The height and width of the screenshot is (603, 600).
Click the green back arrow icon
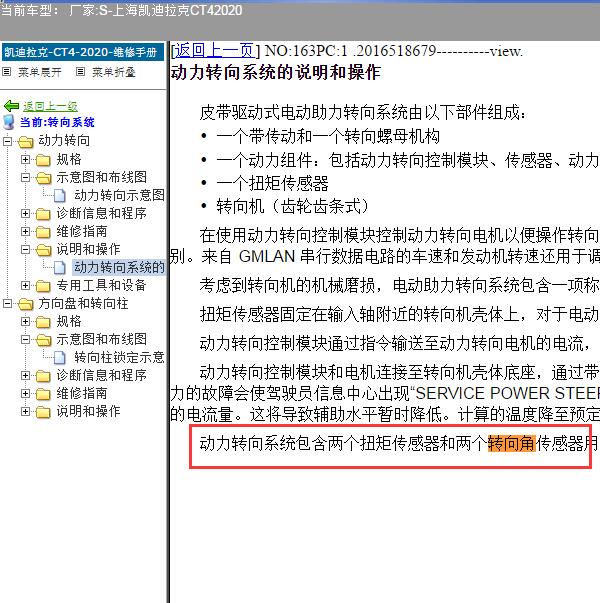point(11,106)
